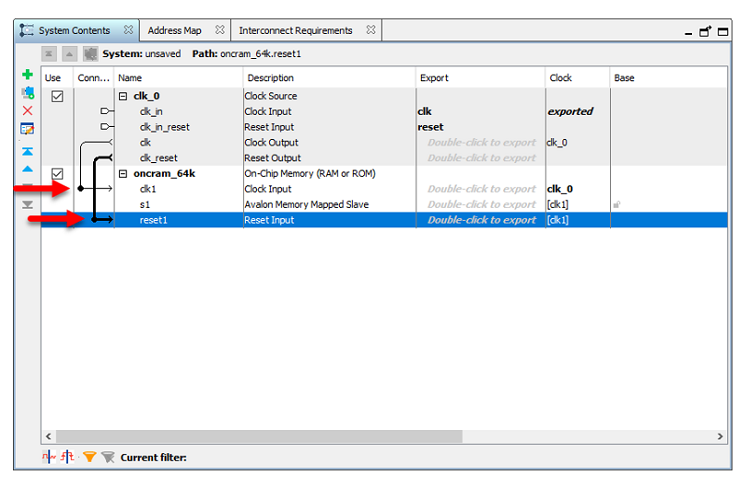This screenshot has width=750, height=487.
Task: Click the move to top arrow icon
Action: coord(28,152)
